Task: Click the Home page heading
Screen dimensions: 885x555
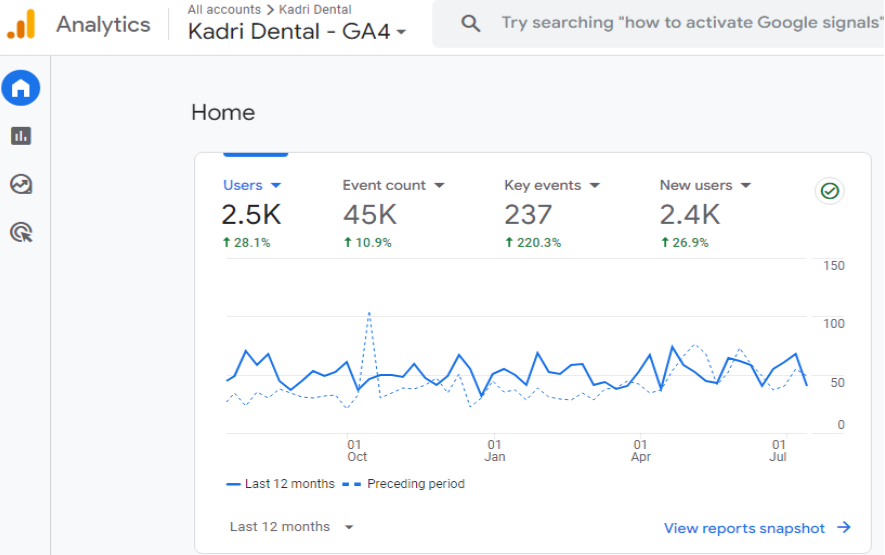Action: click(223, 112)
